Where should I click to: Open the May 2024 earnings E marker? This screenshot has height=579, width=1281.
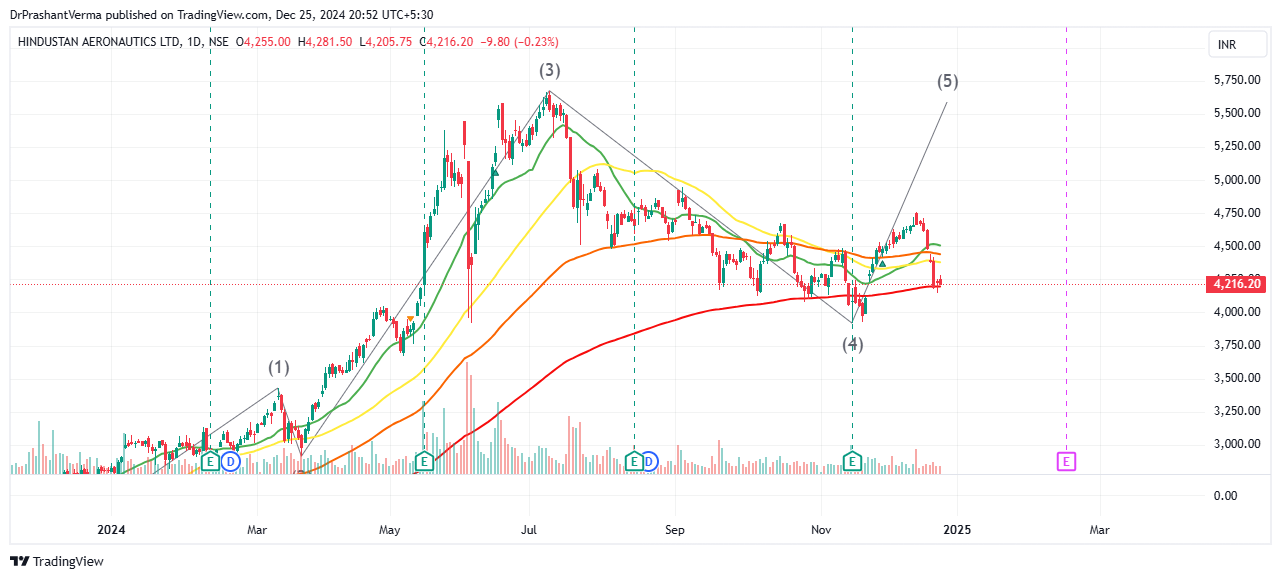click(x=425, y=461)
